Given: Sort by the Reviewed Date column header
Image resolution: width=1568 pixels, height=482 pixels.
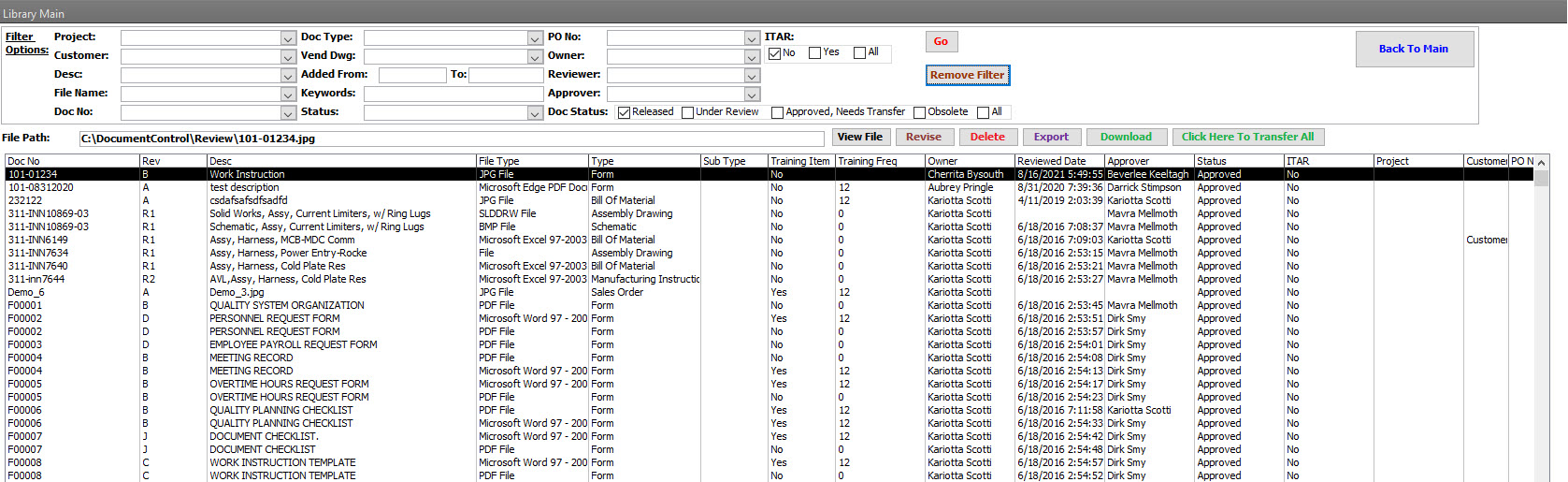Looking at the screenshot, I should 1059,161.
